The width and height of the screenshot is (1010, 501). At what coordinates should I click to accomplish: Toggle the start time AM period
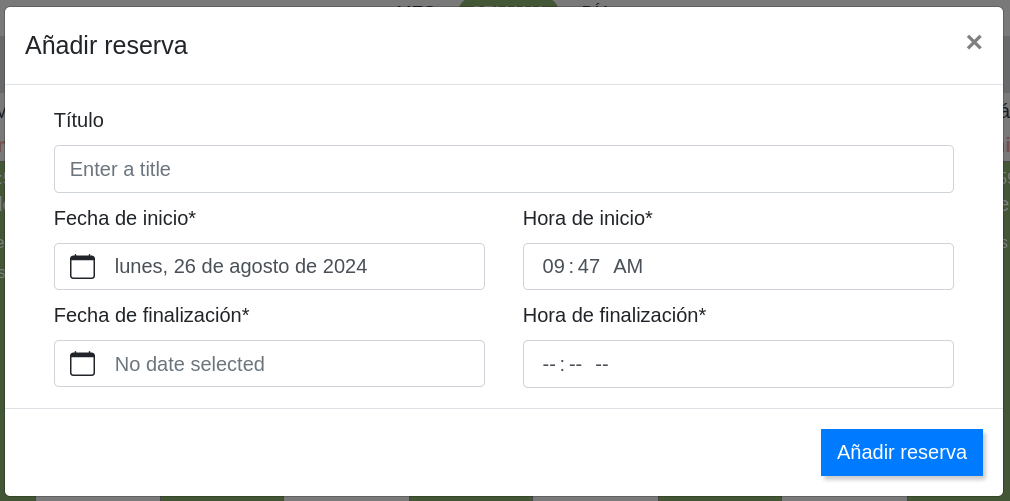click(x=628, y=266)
